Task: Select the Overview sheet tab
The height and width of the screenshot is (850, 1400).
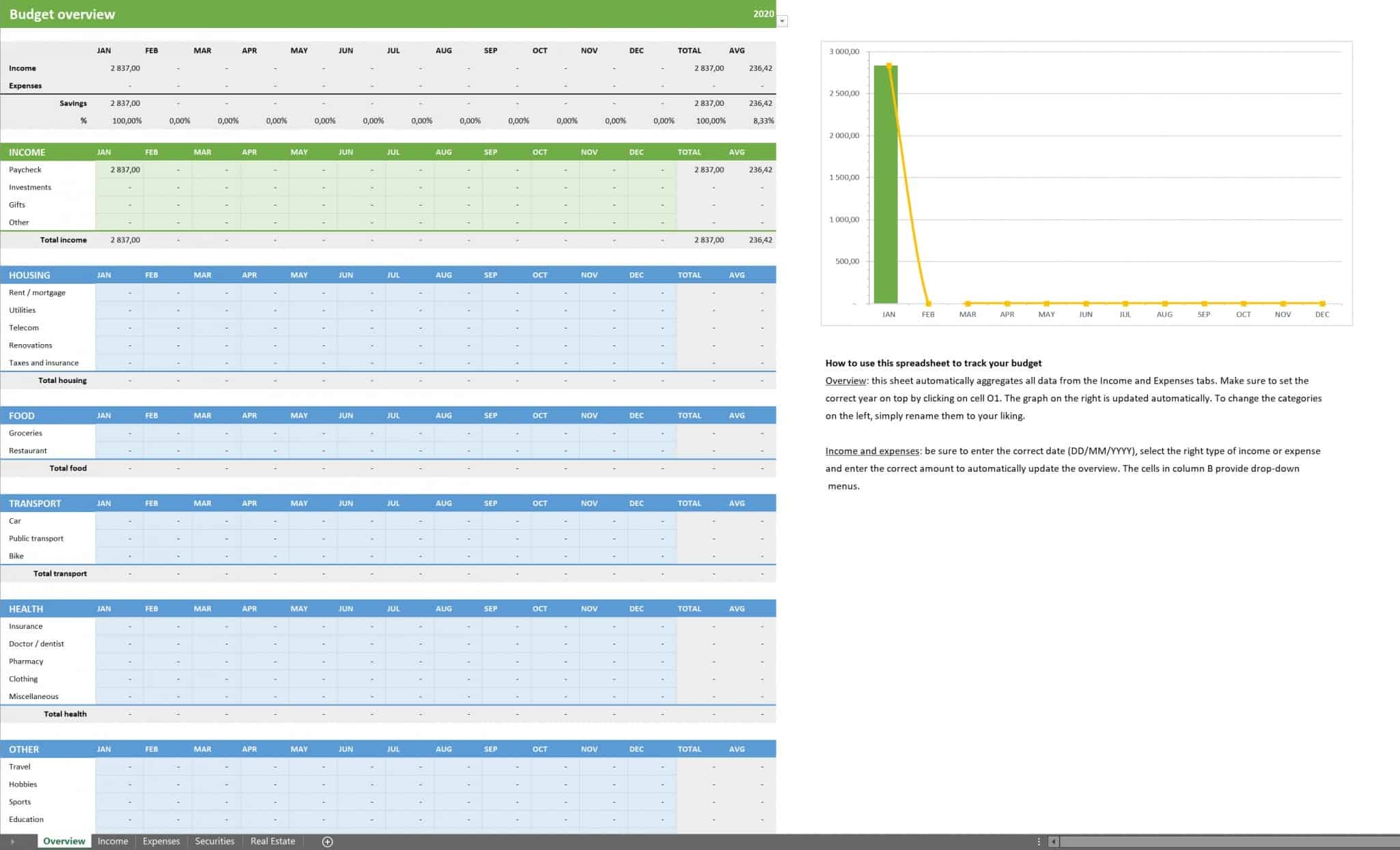Action: click(x=64, y=841)
